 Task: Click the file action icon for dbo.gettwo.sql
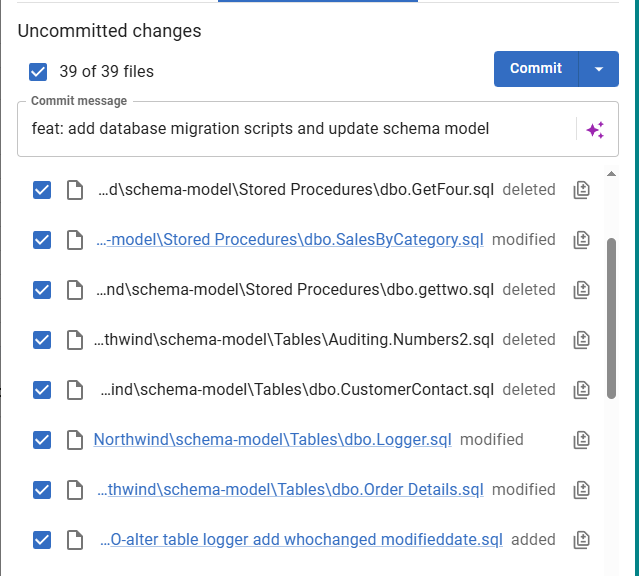click(581, 289)
